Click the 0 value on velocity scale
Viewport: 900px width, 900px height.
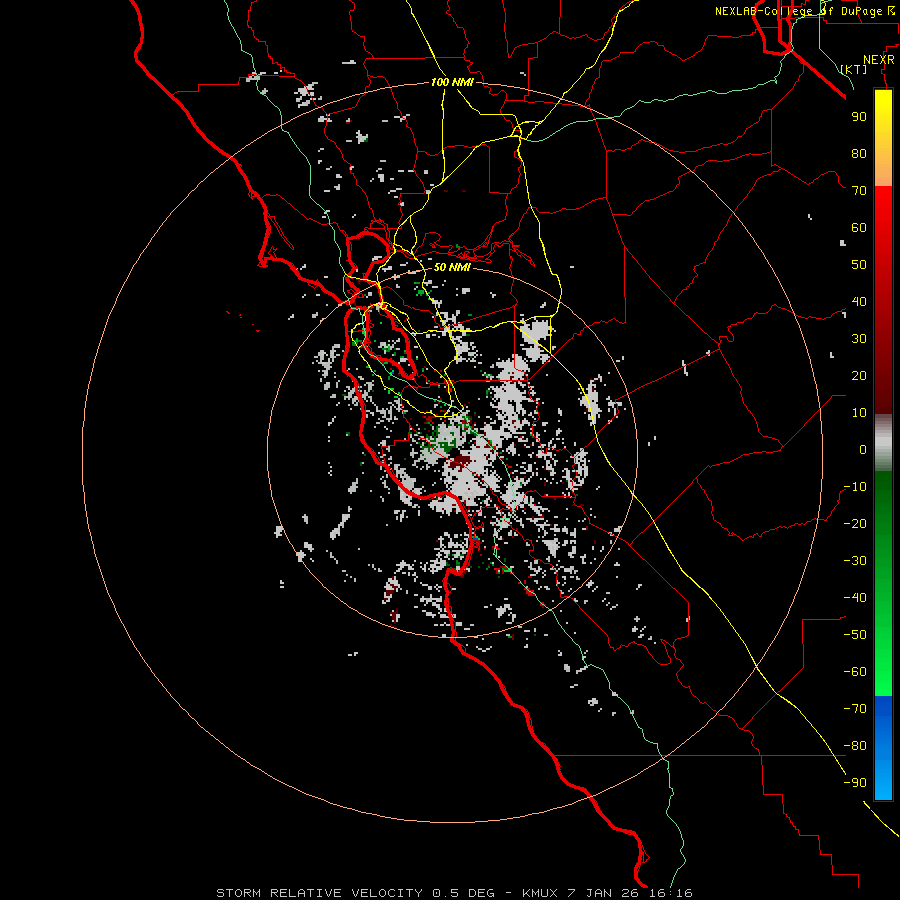coord(863,450)
